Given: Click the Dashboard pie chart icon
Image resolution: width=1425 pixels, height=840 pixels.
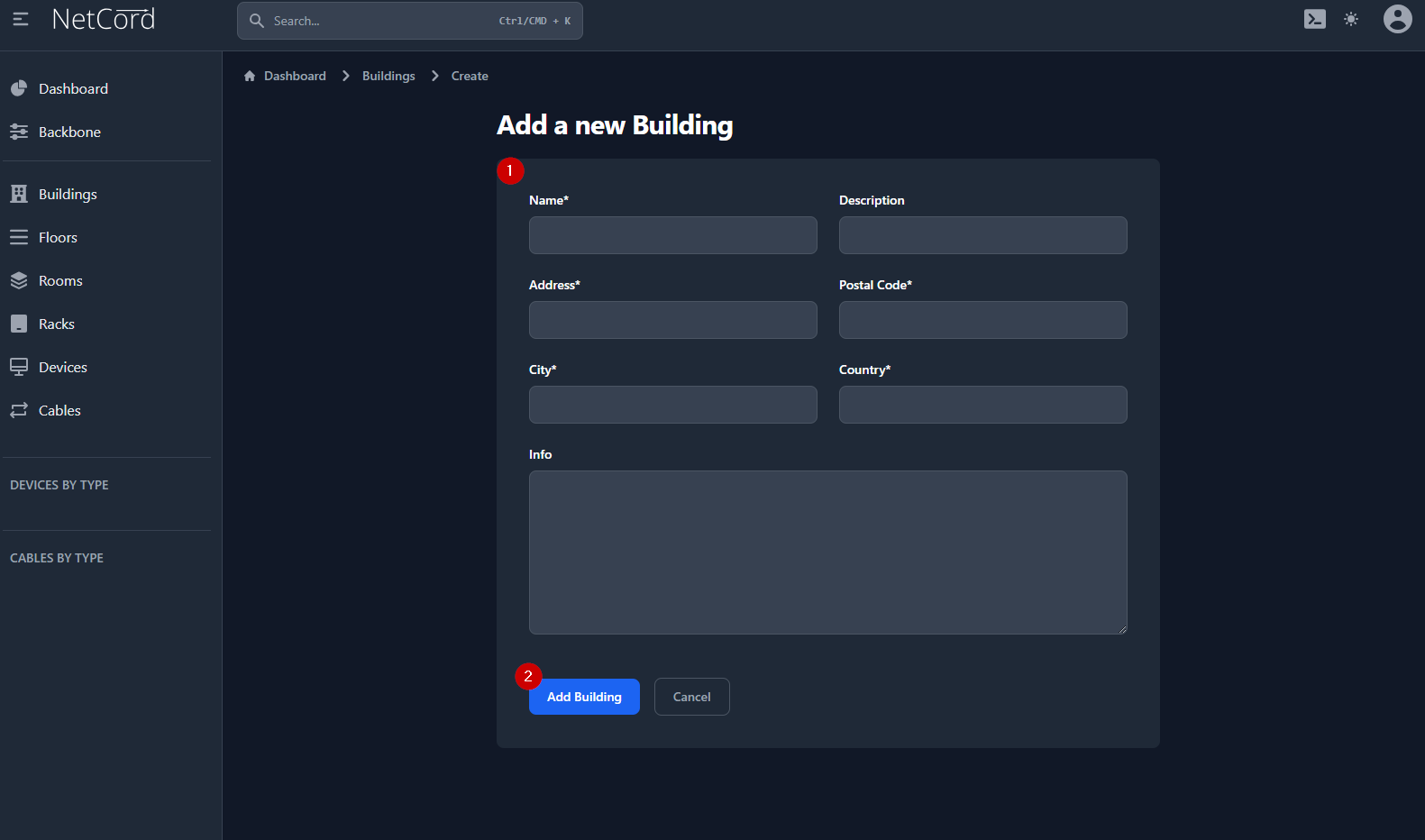Looking at the screenshot, I should 19,88.
